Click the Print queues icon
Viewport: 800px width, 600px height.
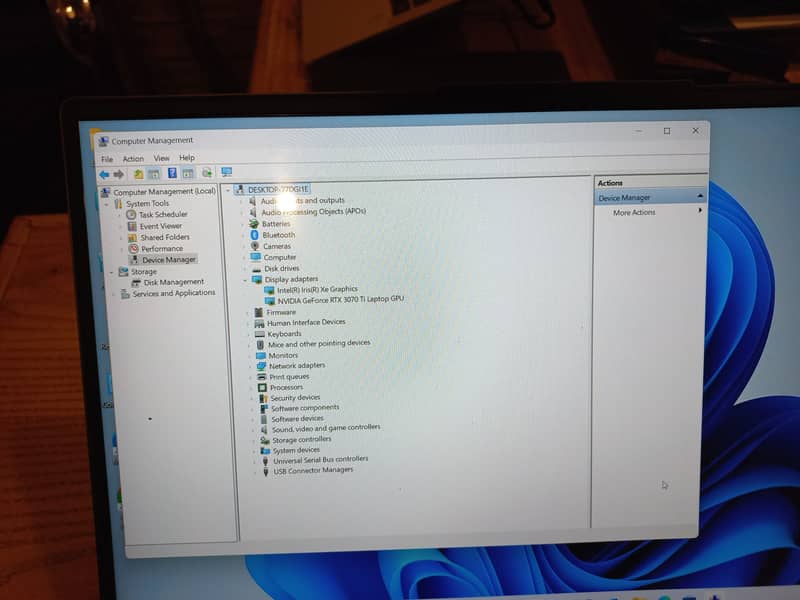point(262,377)
